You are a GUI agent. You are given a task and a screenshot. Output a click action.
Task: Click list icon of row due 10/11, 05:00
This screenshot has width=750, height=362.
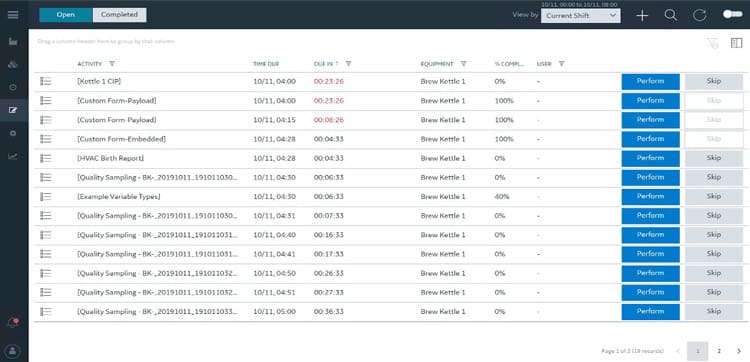[x=46, y=311]
